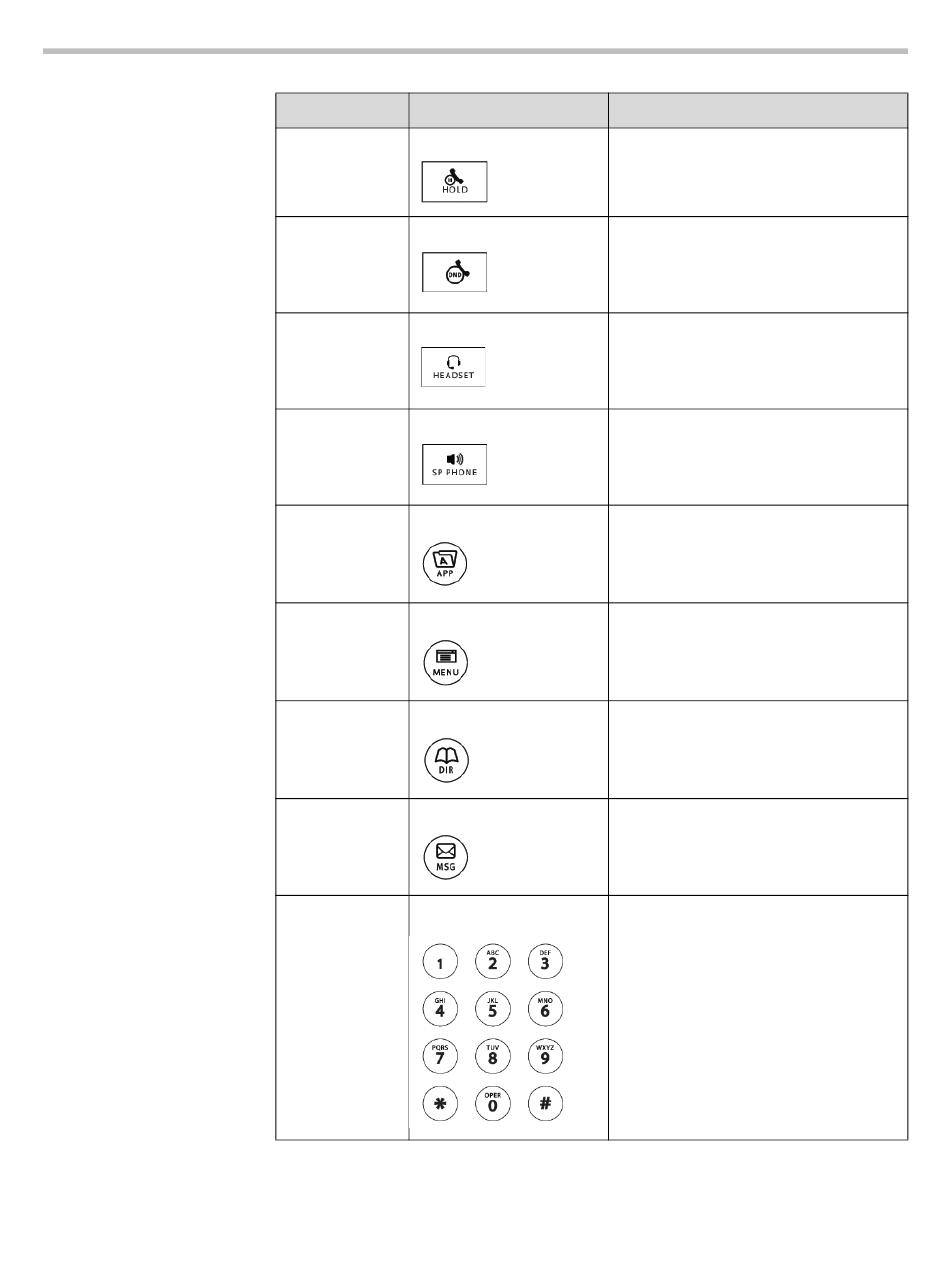Open the MENU key icon

444,662
